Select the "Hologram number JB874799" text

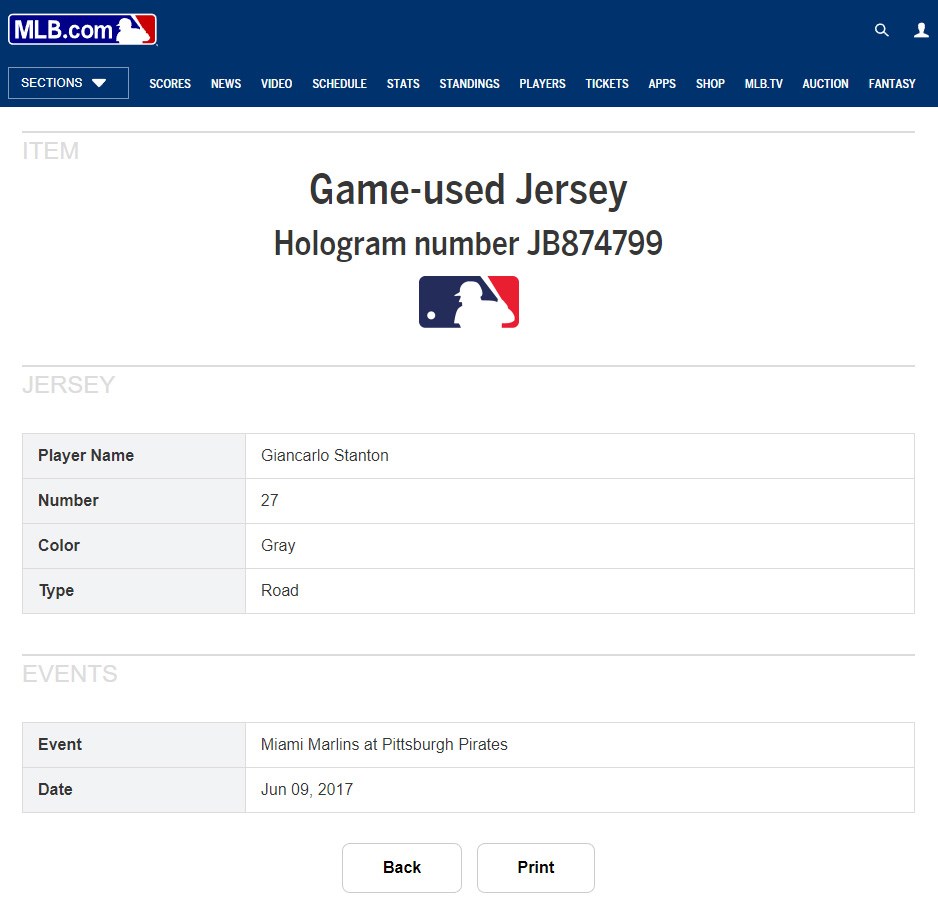click(x=468, y=243)
